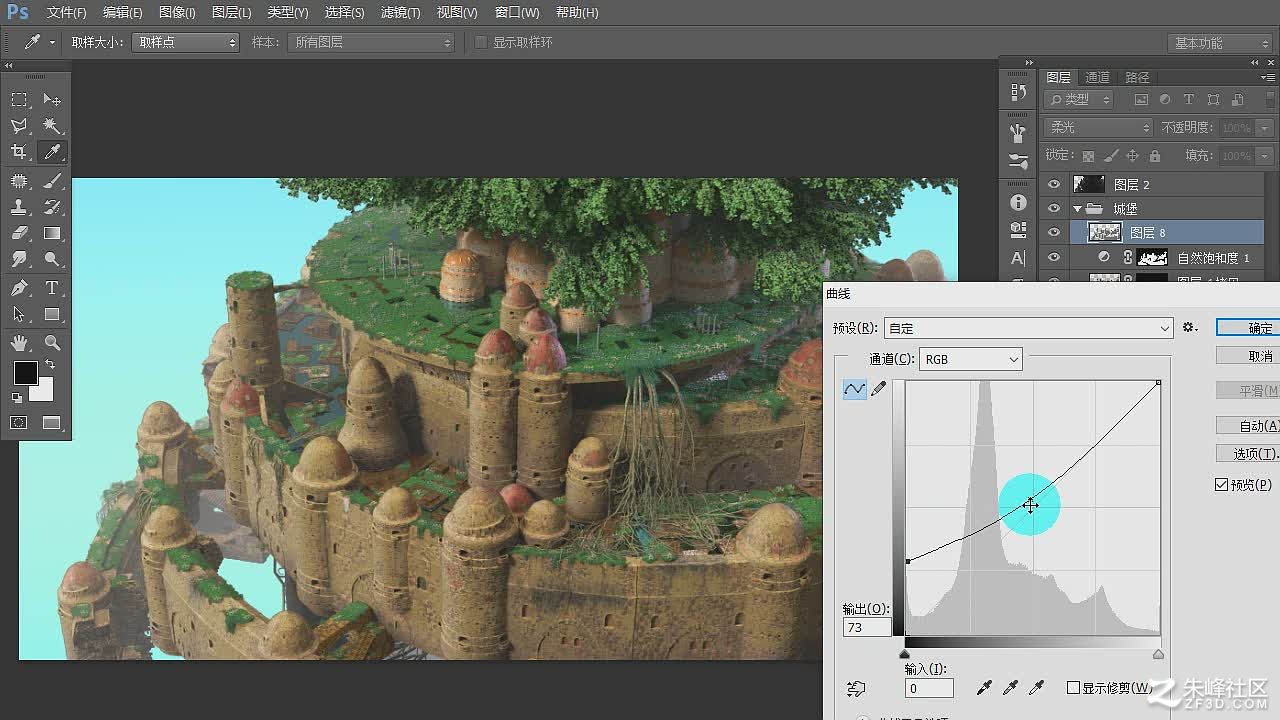This screenshot has height=720, width=1280.
Task: Open the 取样大小 sample size dropdown
Action: [x=185, y=42]
